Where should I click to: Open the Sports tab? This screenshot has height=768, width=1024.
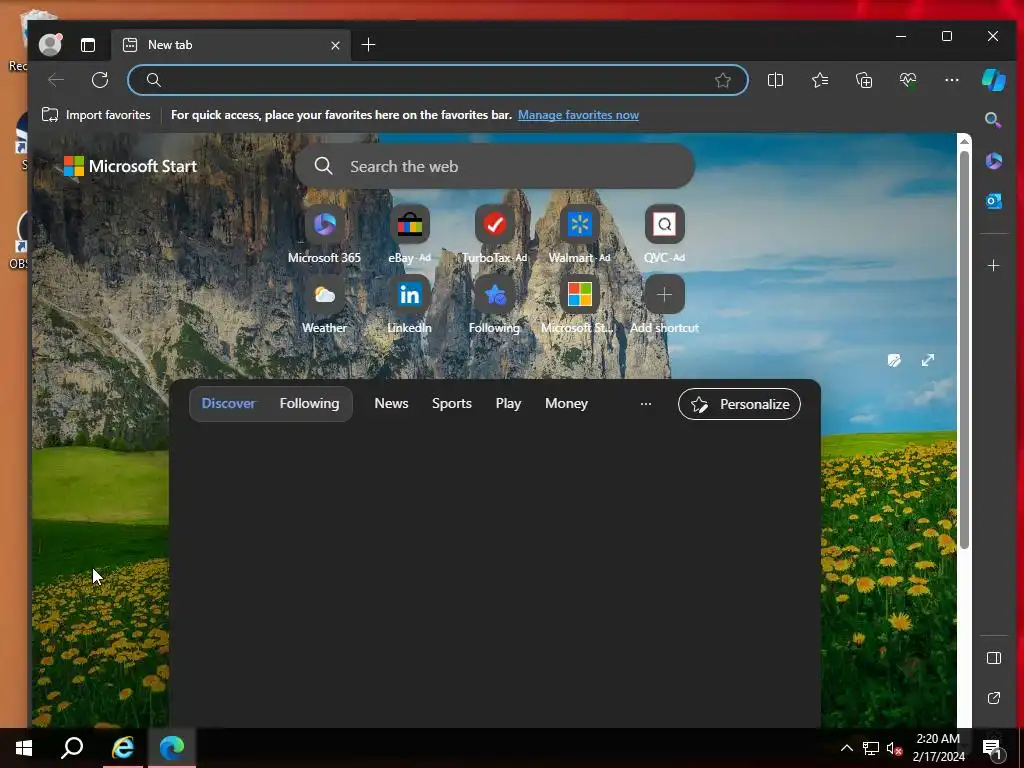pos(452,404)
